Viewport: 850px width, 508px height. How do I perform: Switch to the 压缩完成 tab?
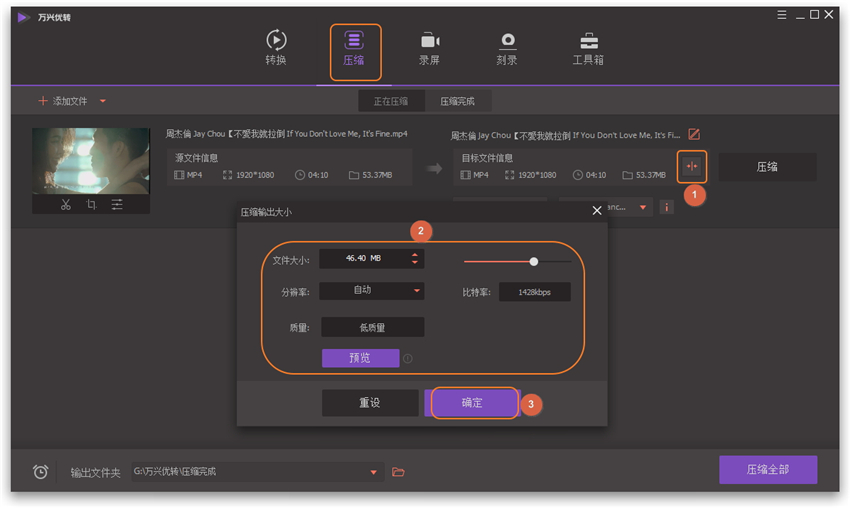(x=457, y=101)
